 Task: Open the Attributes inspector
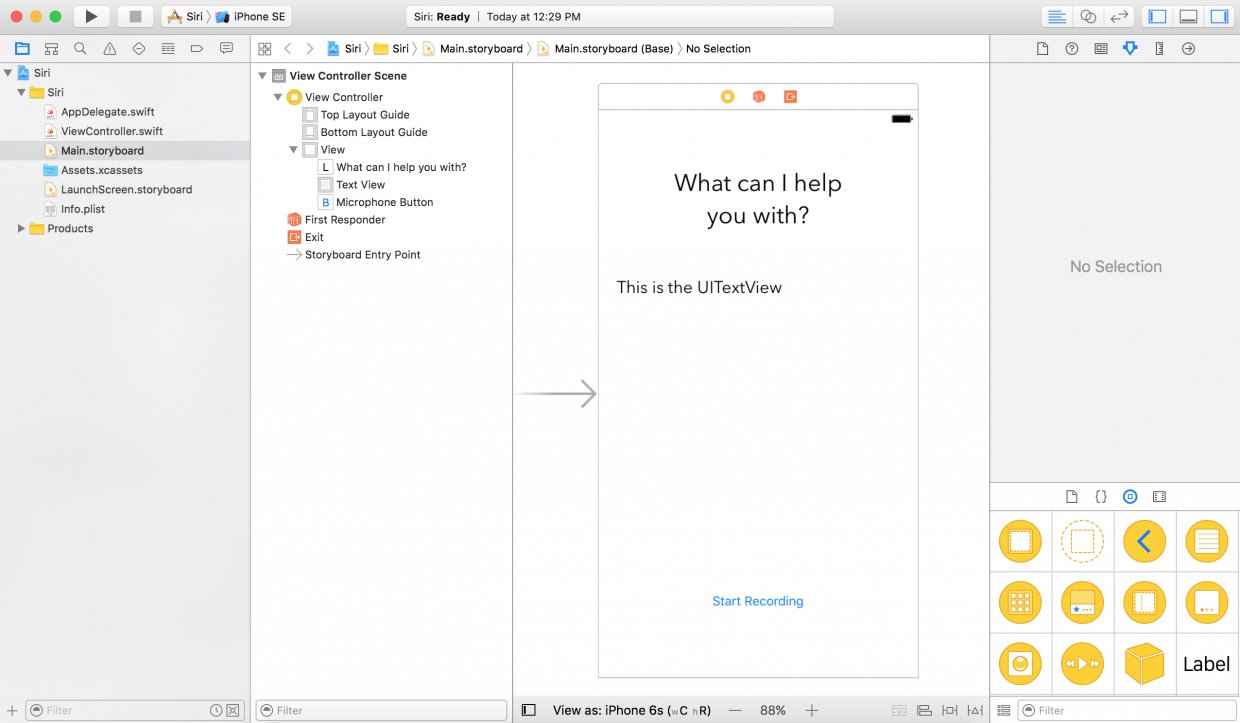click(1130, 48)
